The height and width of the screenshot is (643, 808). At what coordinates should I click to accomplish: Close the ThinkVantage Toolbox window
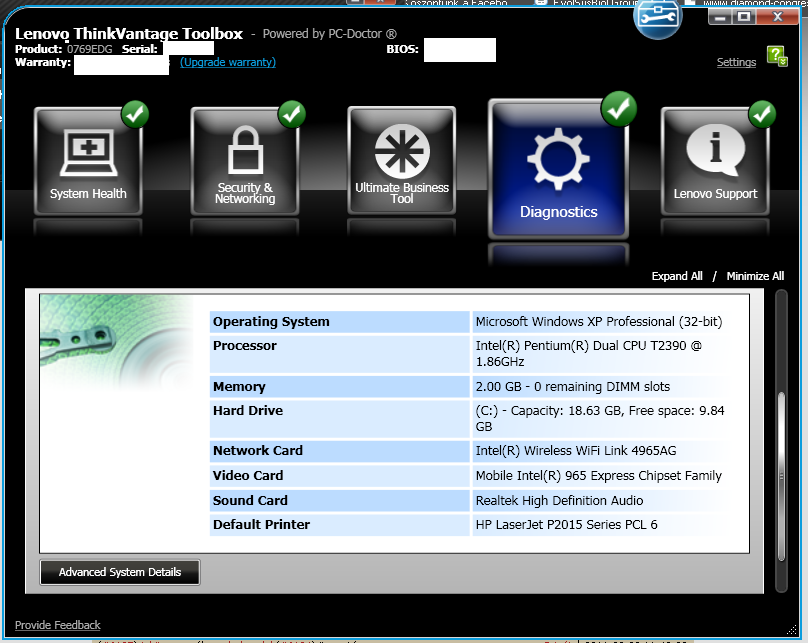click(x=778, y=17)
